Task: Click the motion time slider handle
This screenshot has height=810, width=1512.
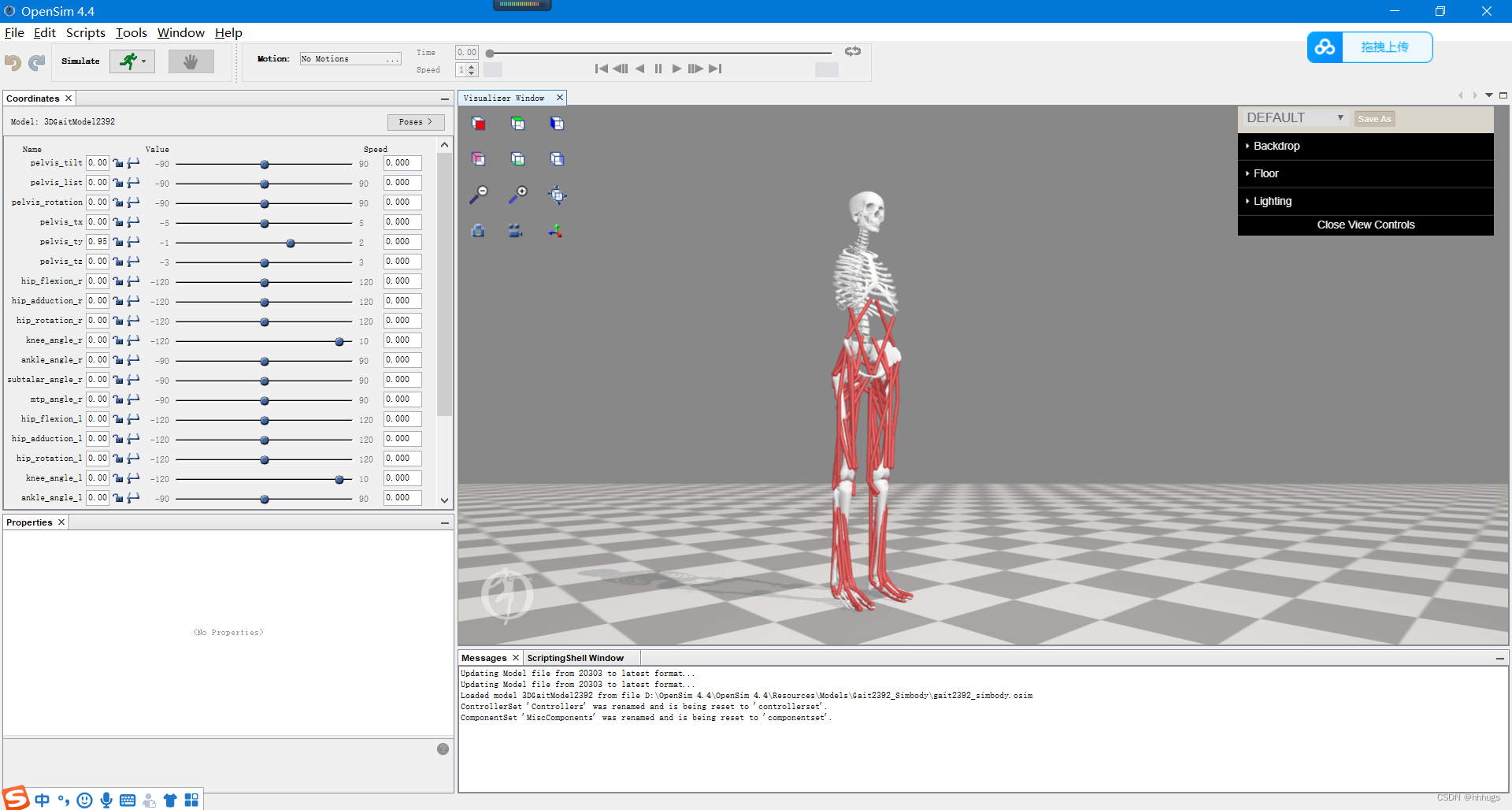Action: click(x=490, y=54)
